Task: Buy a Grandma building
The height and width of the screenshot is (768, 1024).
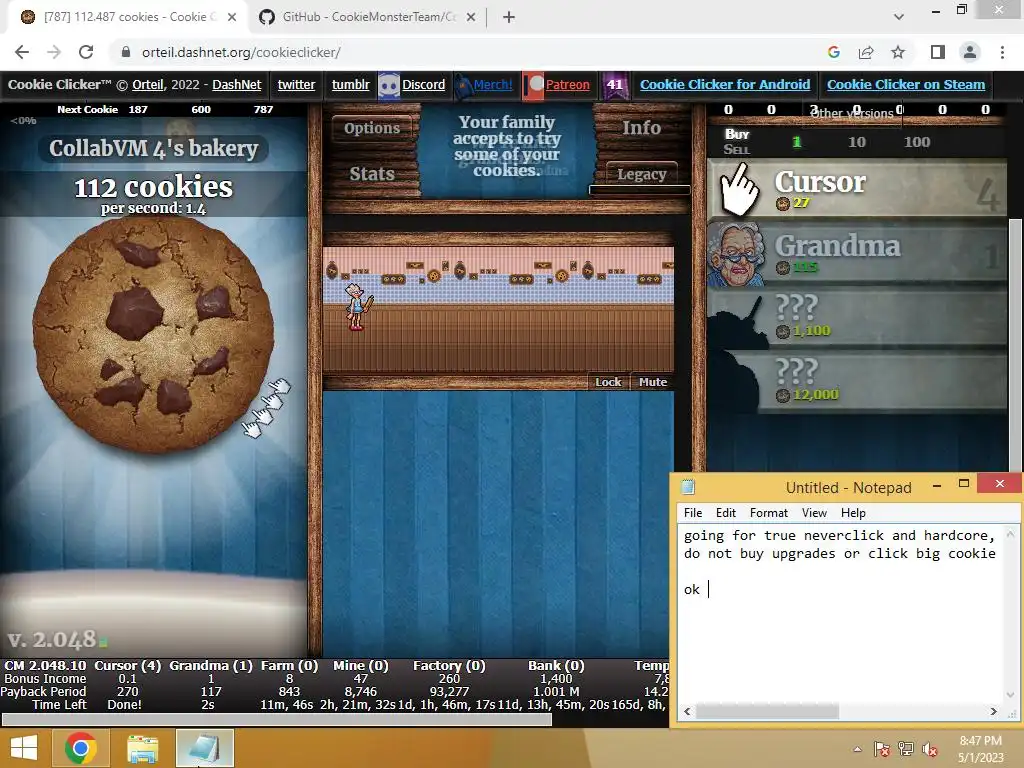Action: (x=857, y=253)
